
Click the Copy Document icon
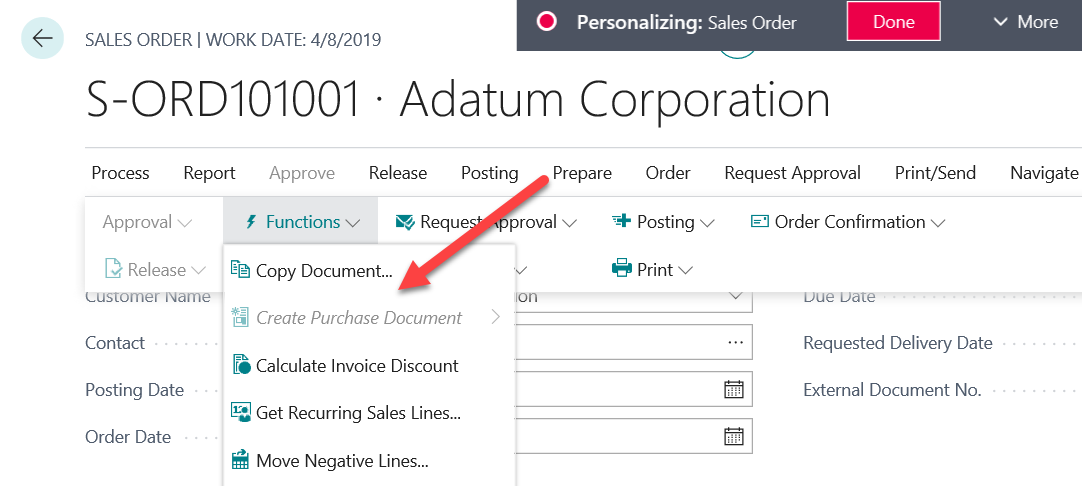click(x=240, y=270)
